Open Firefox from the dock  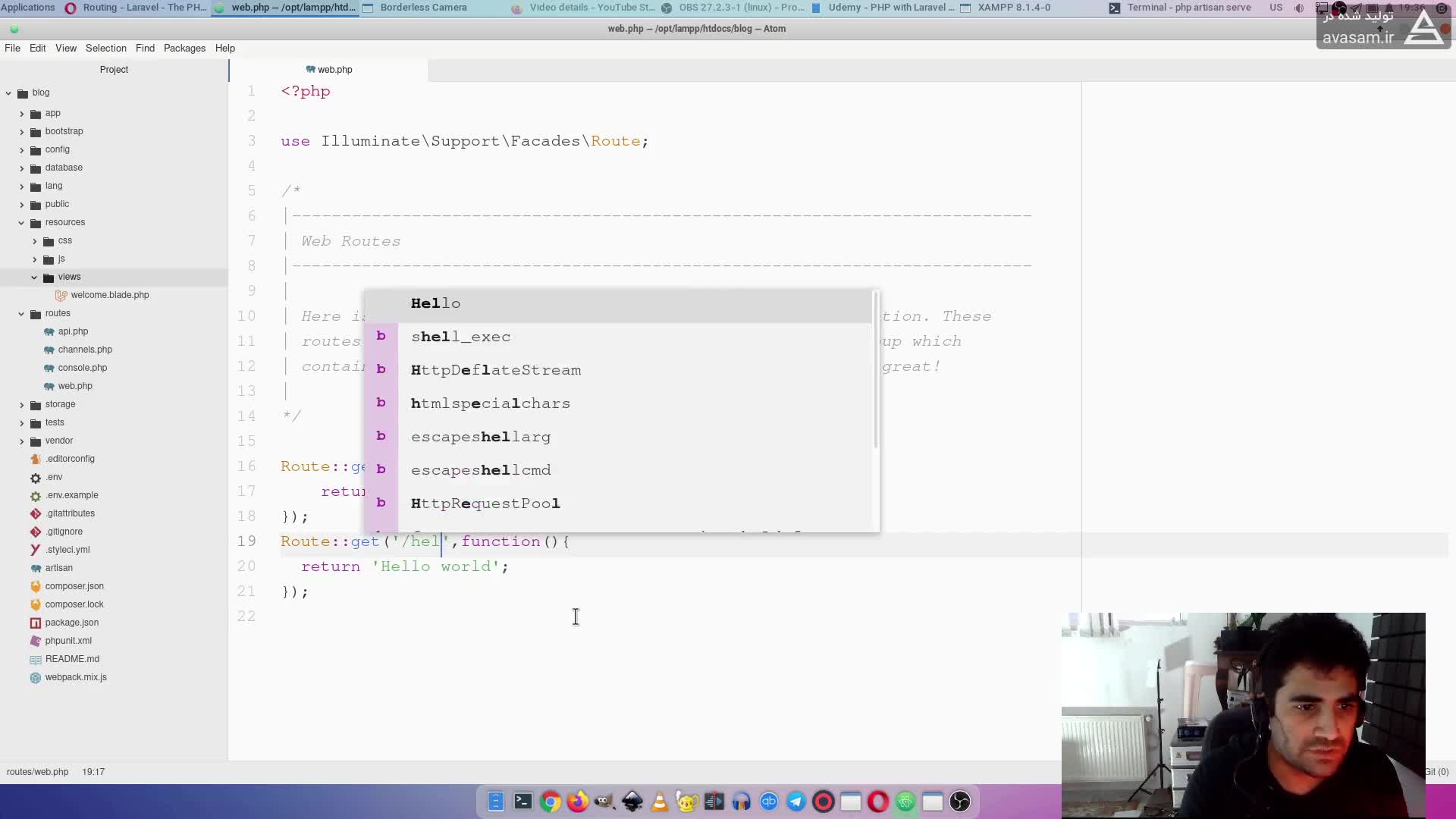coord(578,802)
